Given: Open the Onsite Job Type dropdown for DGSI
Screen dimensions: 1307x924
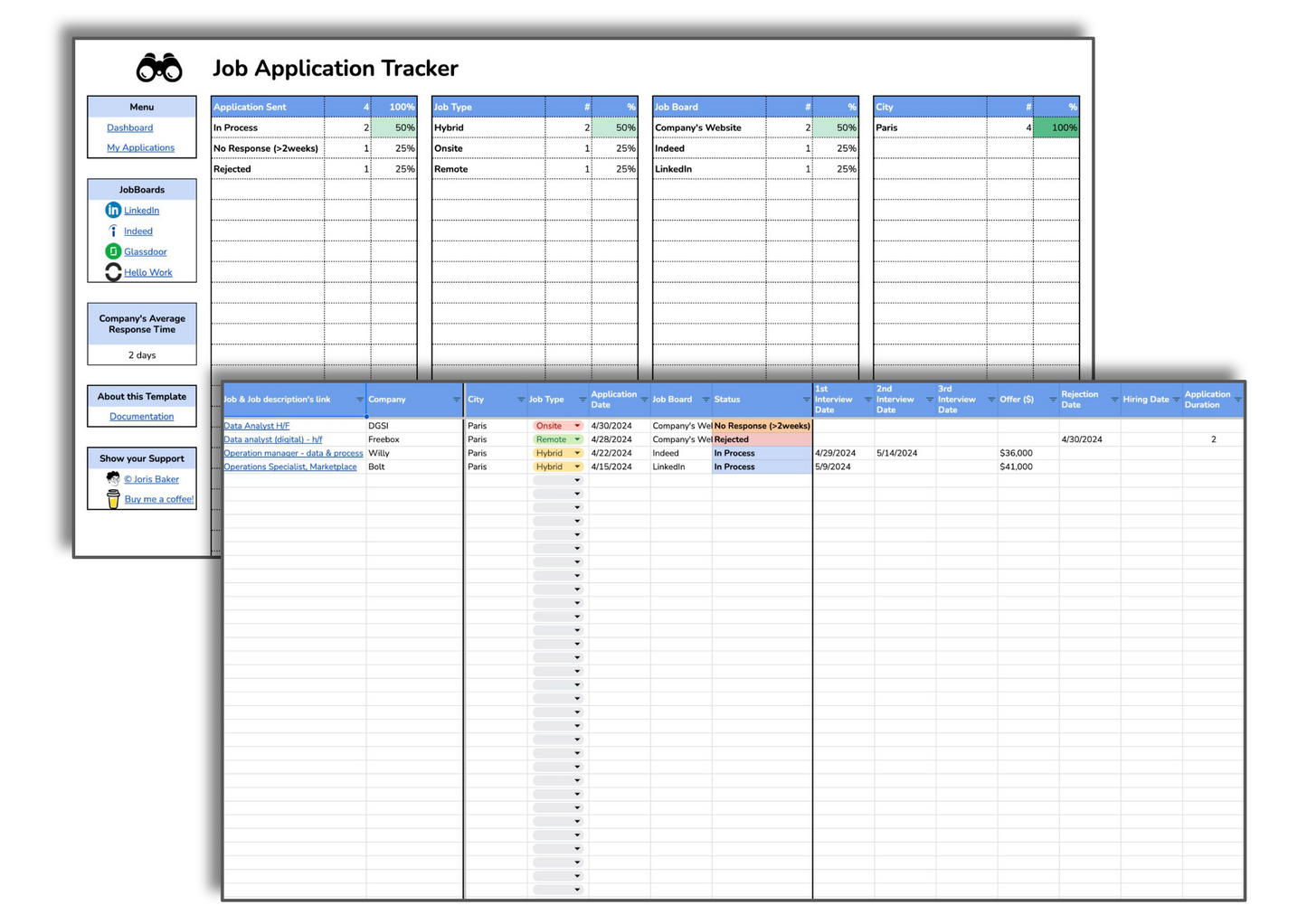Looking at the screenshot, I should pyautogui.click(x=576, y=426).
